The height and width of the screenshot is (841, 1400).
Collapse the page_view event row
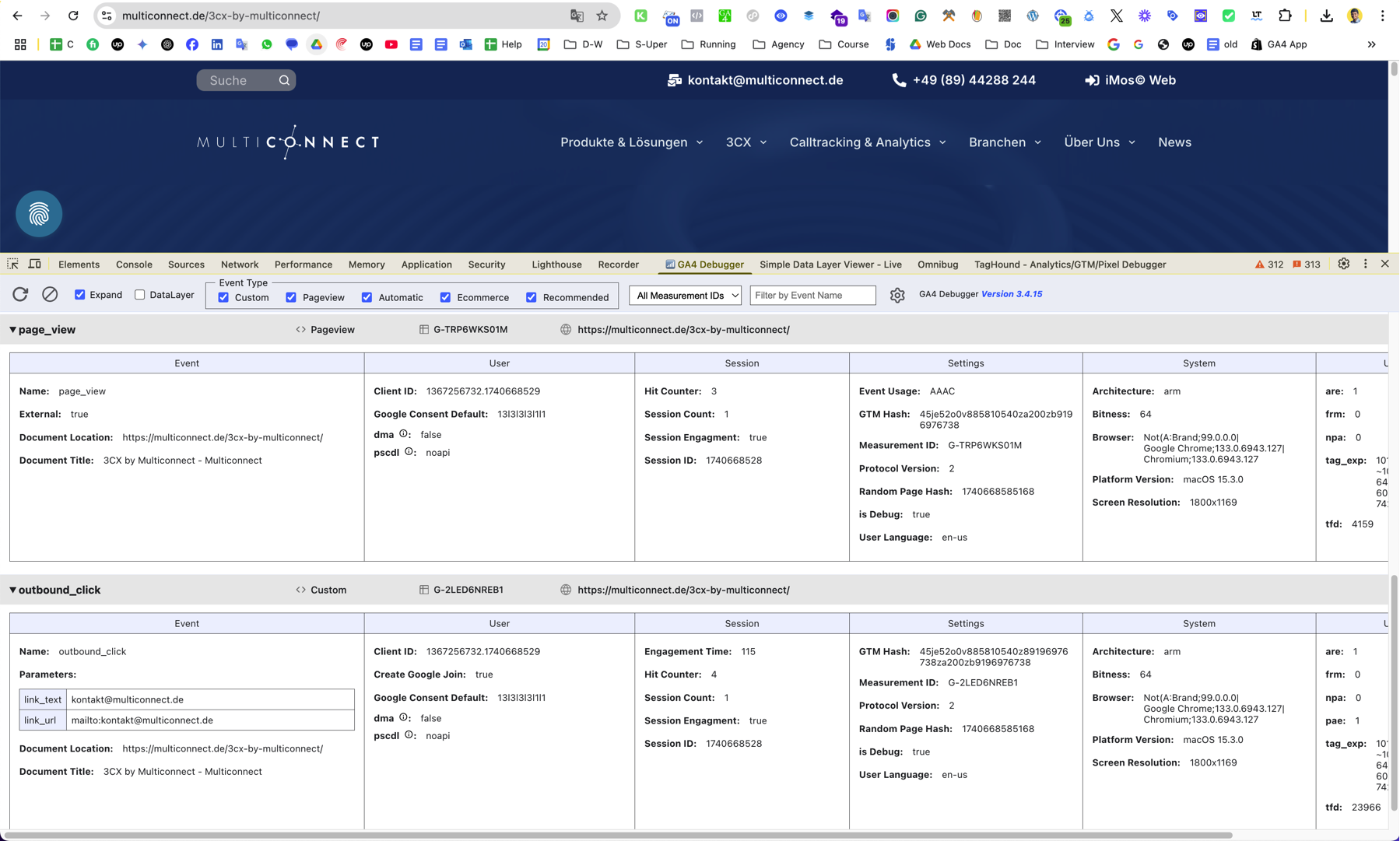coord(12,330)
